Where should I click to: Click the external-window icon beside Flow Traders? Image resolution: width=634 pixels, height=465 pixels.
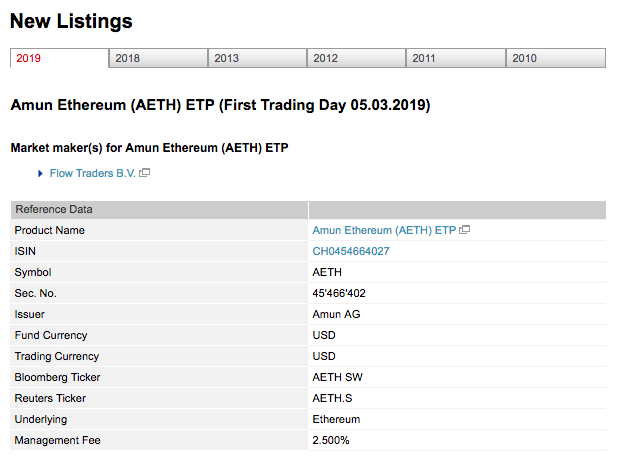[x=145, y=173]
